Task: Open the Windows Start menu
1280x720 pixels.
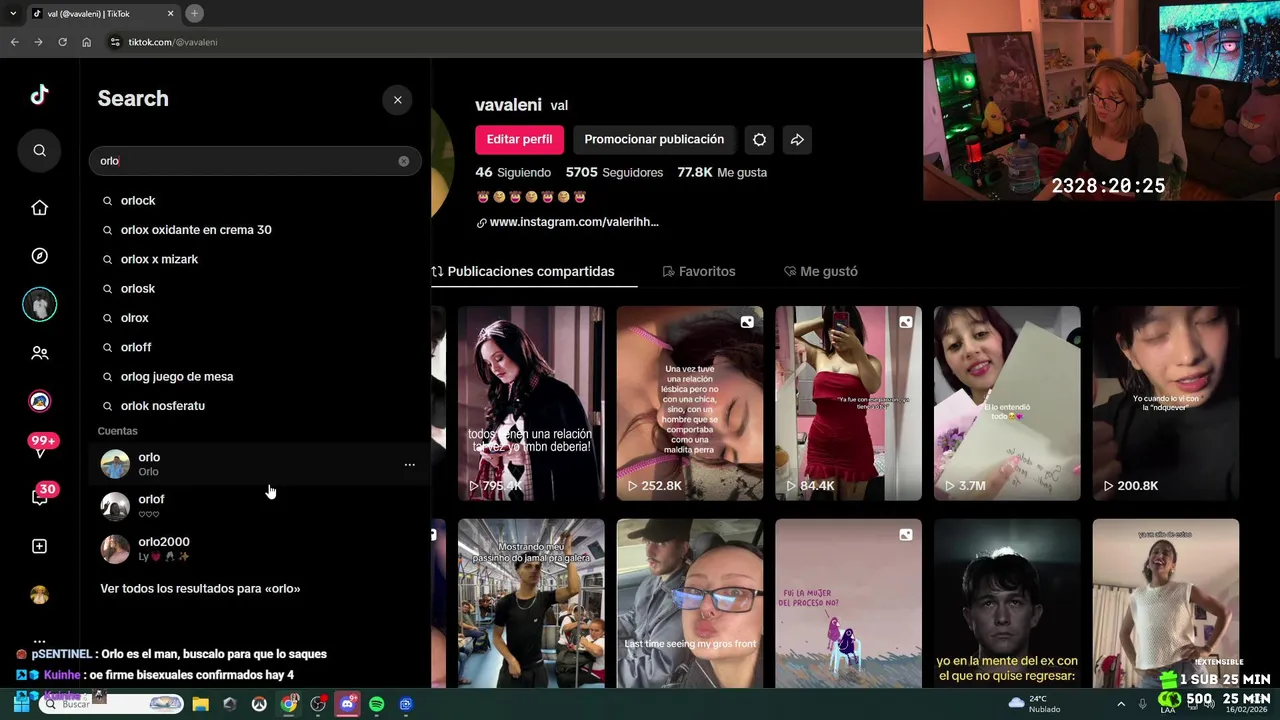Action: [x=21, y=704]
